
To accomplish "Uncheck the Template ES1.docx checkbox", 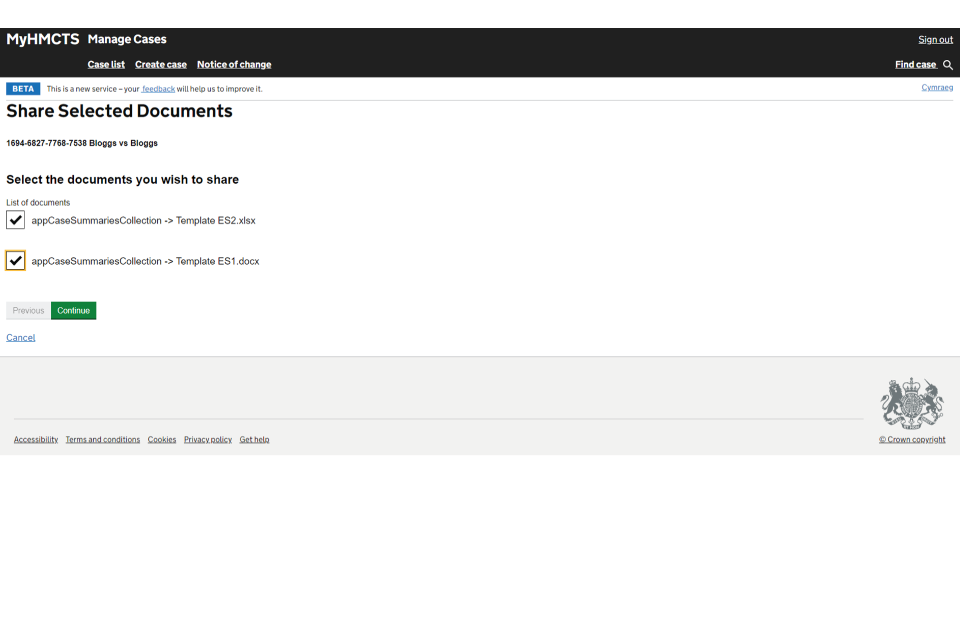I will (x=16, y=261).
